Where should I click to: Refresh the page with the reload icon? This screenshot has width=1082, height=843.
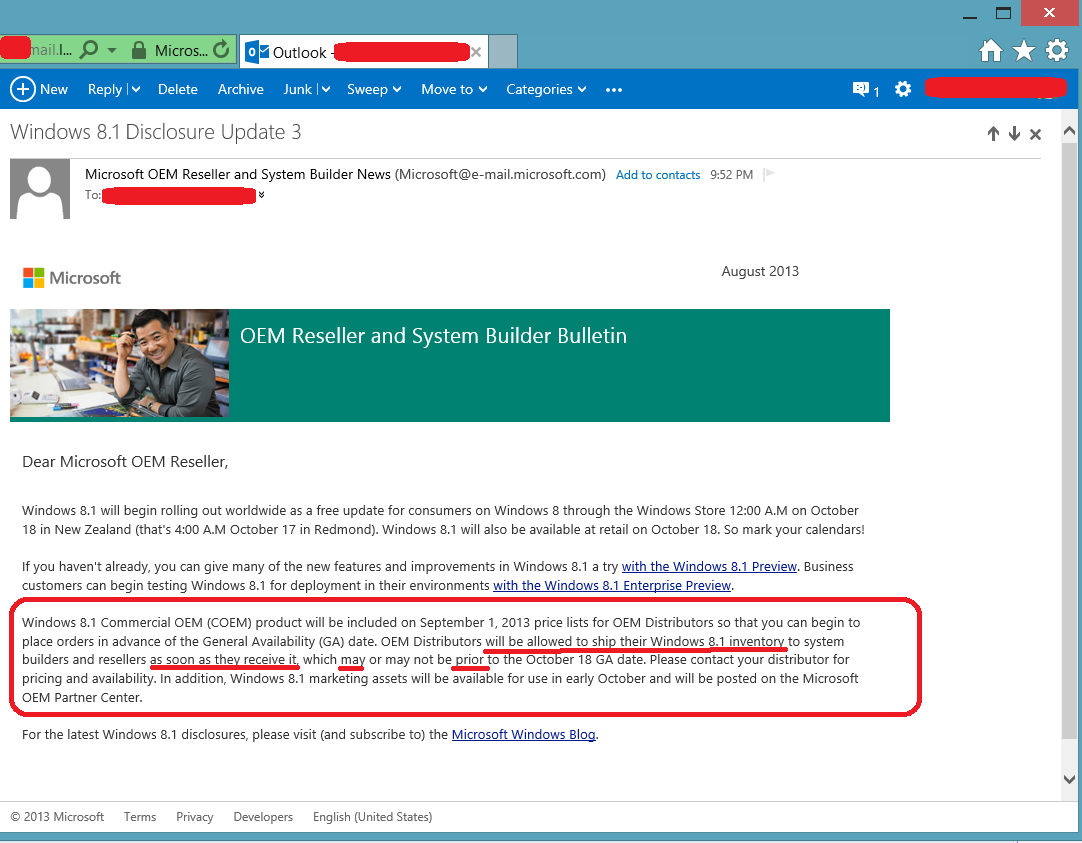[221, 50]
